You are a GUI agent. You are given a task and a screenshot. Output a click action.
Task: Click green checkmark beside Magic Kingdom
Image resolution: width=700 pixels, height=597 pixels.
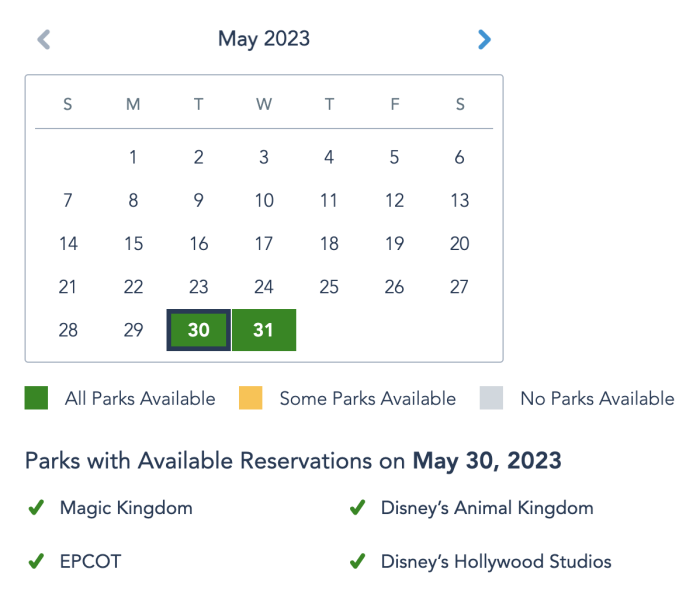point(36,508)
